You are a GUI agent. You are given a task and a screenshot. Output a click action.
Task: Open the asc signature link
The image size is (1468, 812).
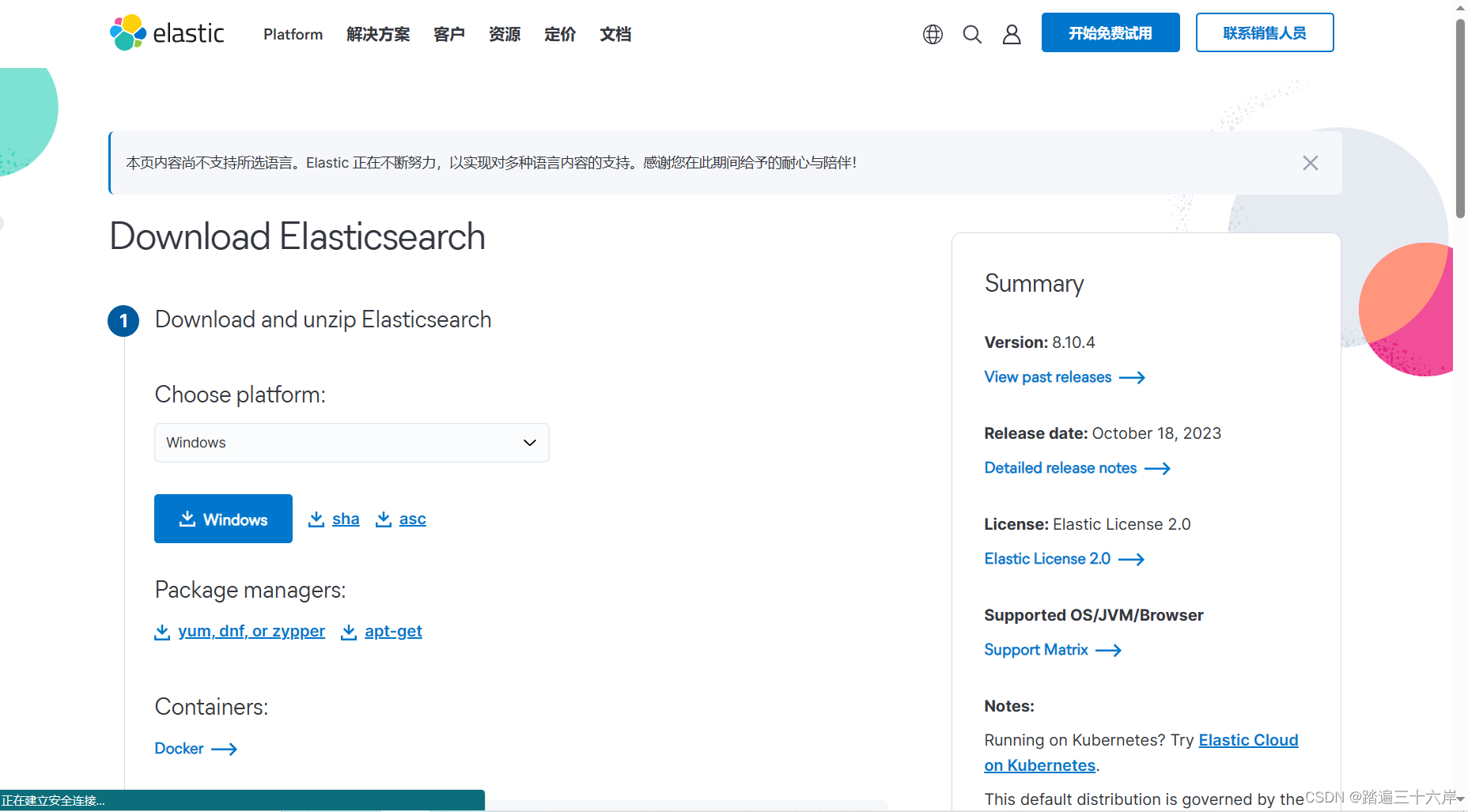click(413, 519)
